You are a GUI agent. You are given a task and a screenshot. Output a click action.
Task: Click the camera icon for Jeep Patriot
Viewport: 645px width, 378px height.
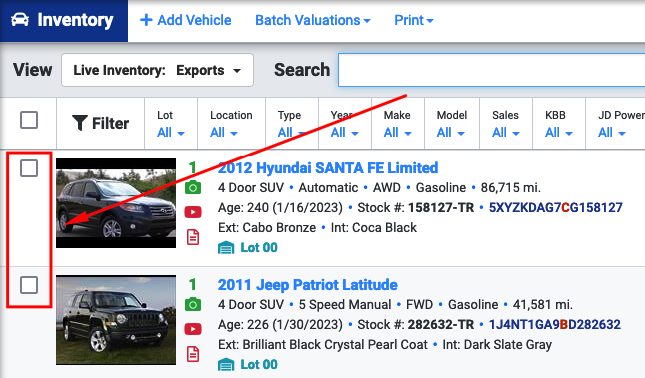click(193, 305)
